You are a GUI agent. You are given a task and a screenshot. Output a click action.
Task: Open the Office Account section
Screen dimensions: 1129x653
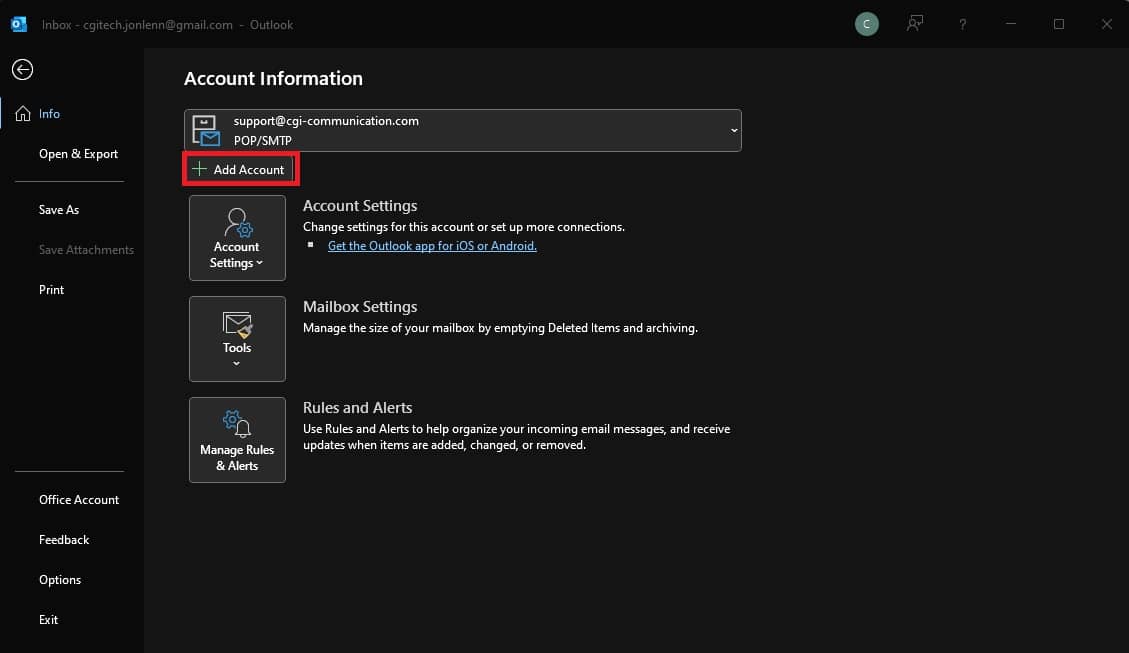78,499
